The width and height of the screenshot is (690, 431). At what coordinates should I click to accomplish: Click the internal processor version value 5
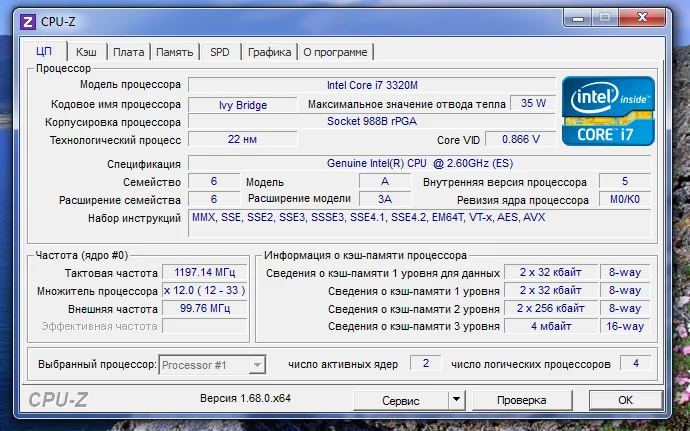click(625, 181)
